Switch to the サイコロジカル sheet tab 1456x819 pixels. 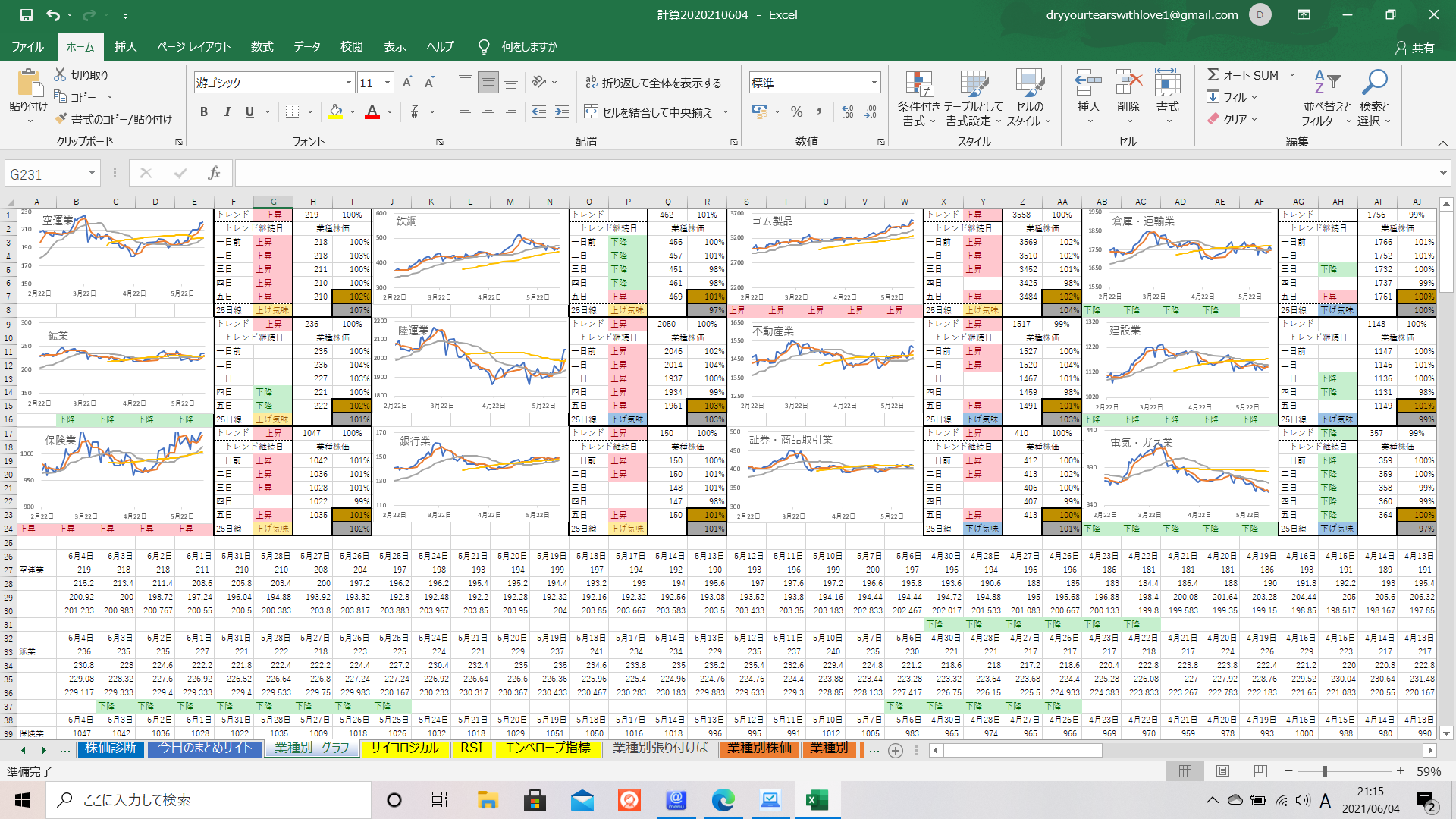click(404, 748)
